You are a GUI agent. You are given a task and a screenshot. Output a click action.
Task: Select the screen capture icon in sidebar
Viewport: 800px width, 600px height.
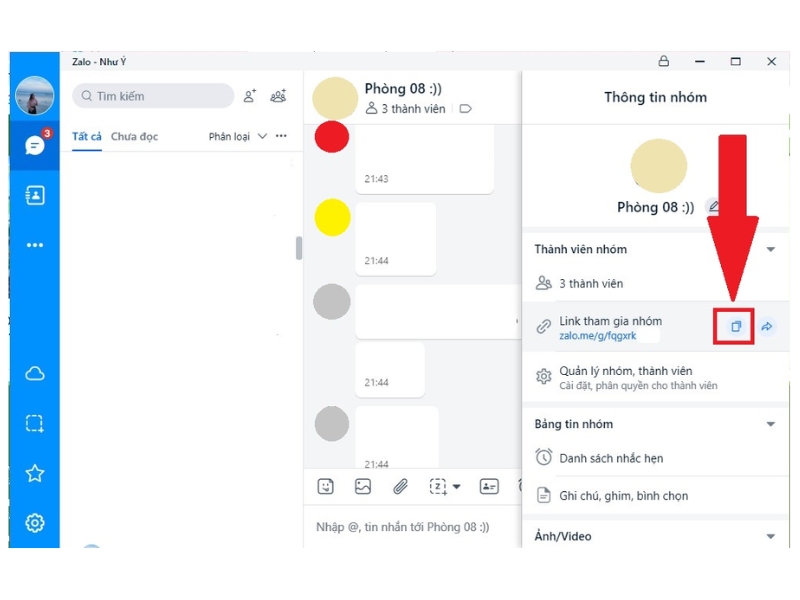pos(35,423)
